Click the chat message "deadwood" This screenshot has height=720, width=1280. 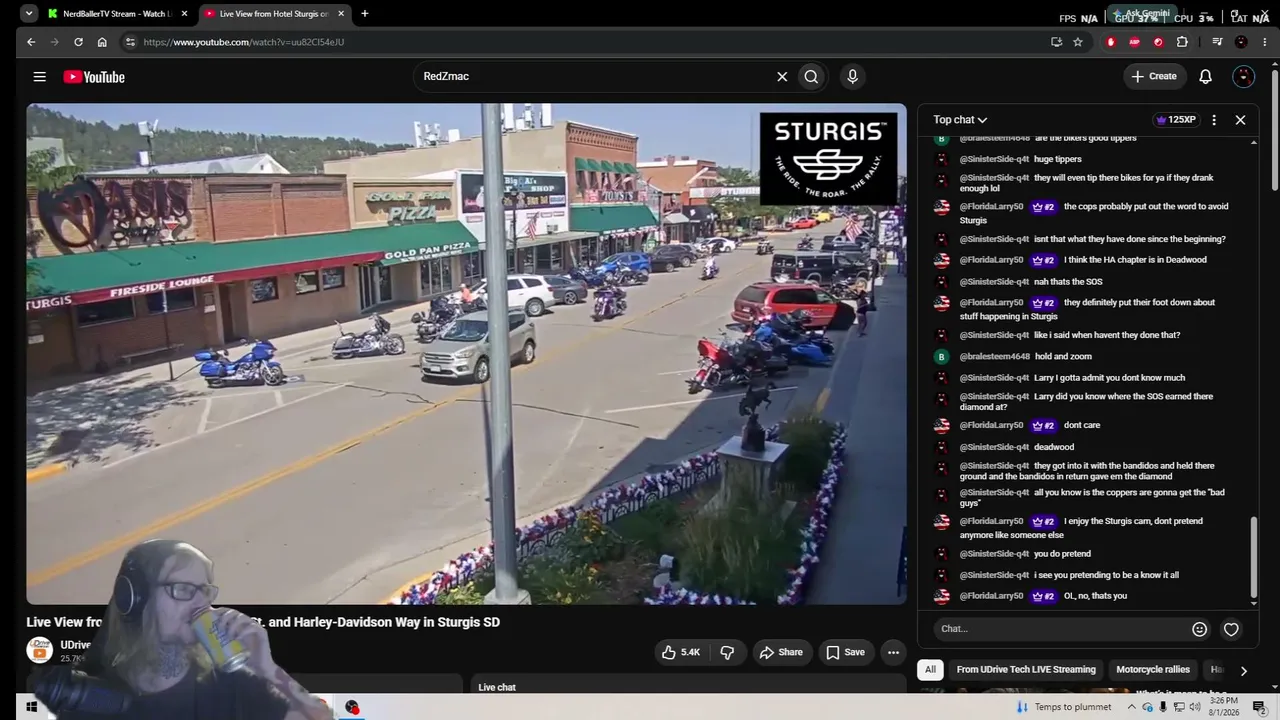(1054, 447)
